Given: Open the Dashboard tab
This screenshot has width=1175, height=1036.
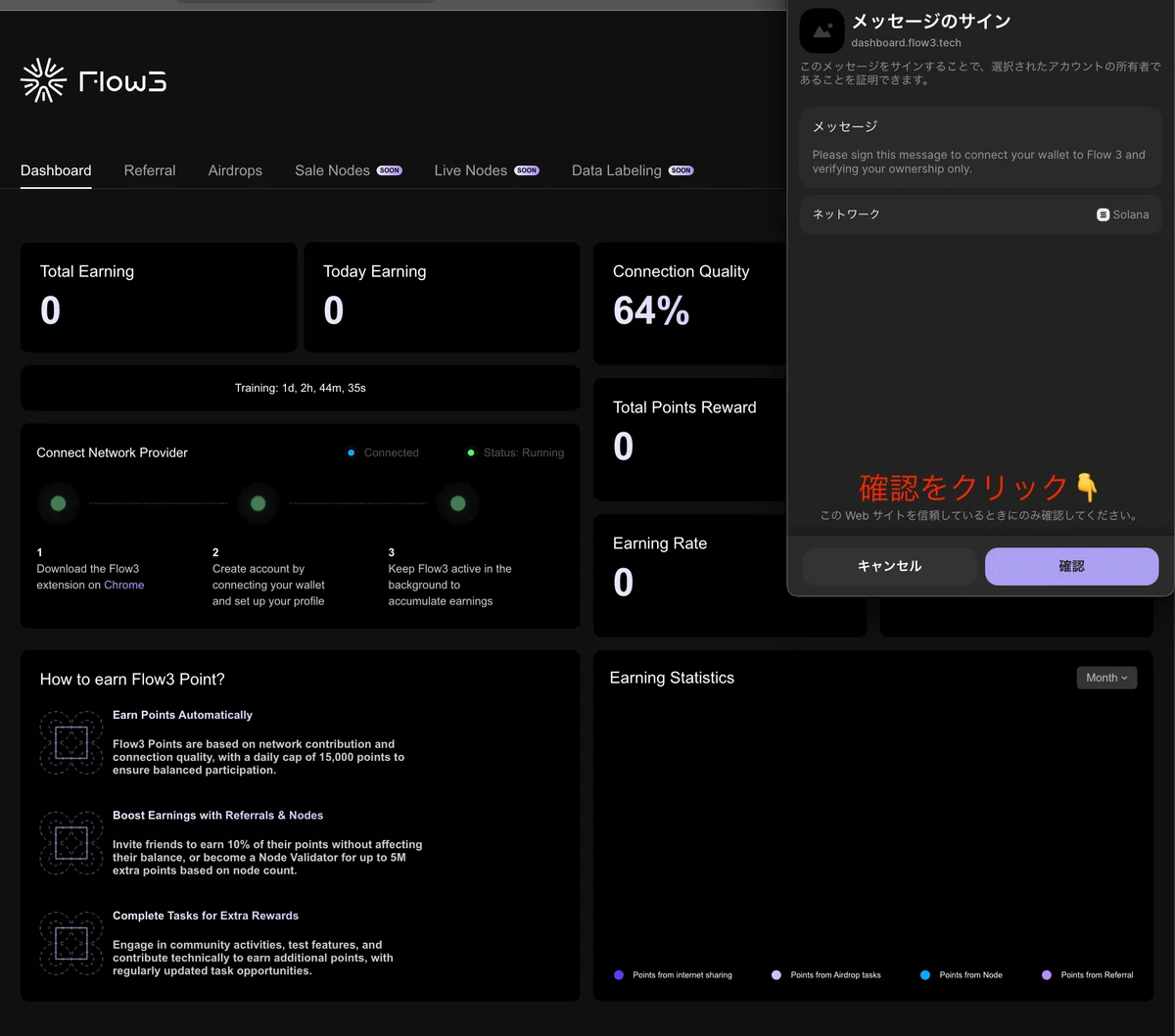Looking at the screenshot, I should click(x=56, y=170).
